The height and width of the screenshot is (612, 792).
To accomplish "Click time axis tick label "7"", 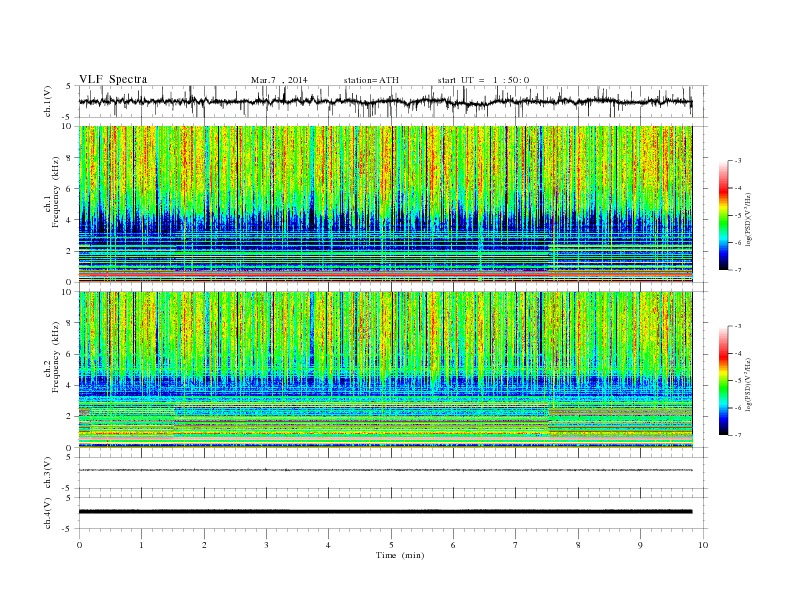I will tap(516, 545).
